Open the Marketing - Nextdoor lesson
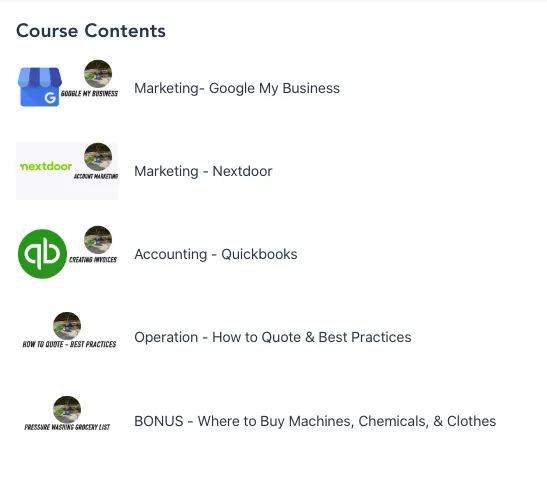547x477 pixels. click(203, 171)
